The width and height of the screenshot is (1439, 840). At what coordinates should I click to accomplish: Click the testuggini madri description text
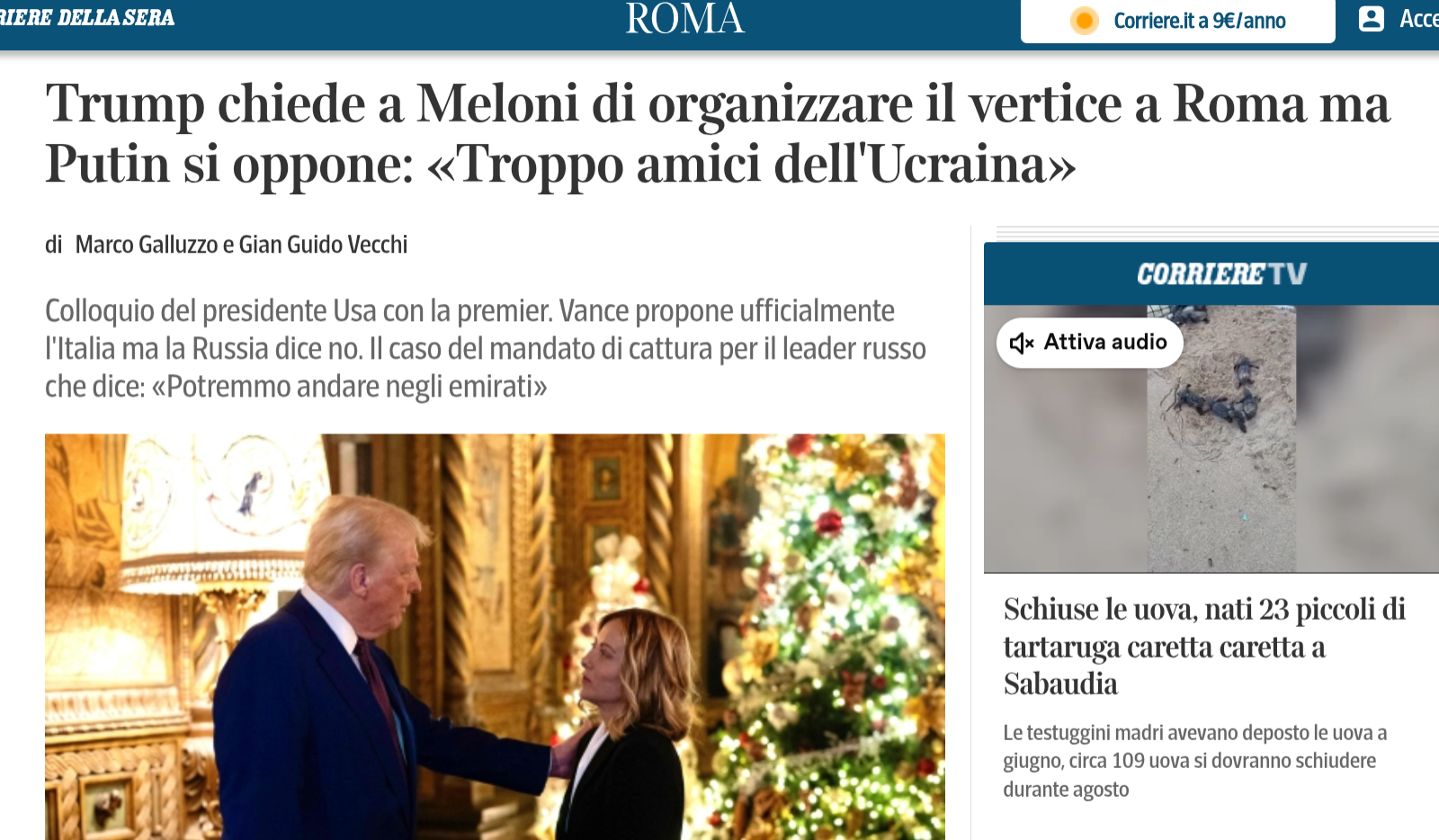coord(1195,761)
